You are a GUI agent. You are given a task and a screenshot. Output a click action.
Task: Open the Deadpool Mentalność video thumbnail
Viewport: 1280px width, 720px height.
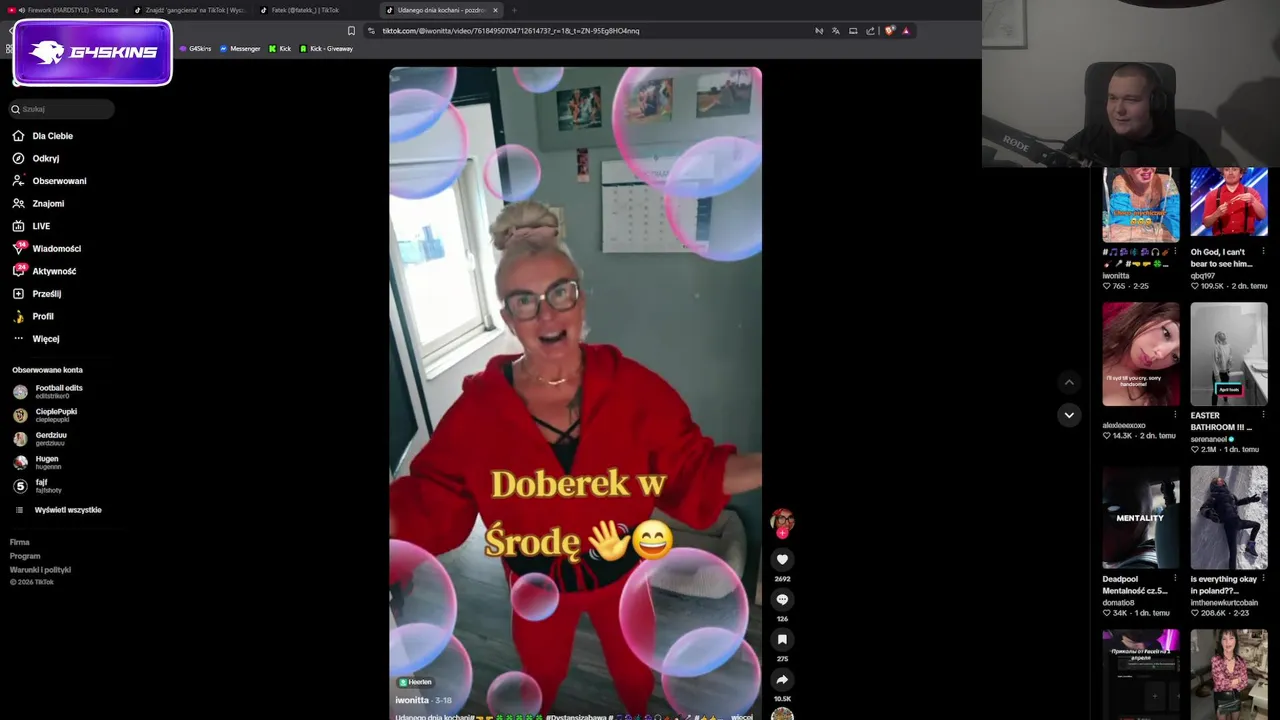1141,517
